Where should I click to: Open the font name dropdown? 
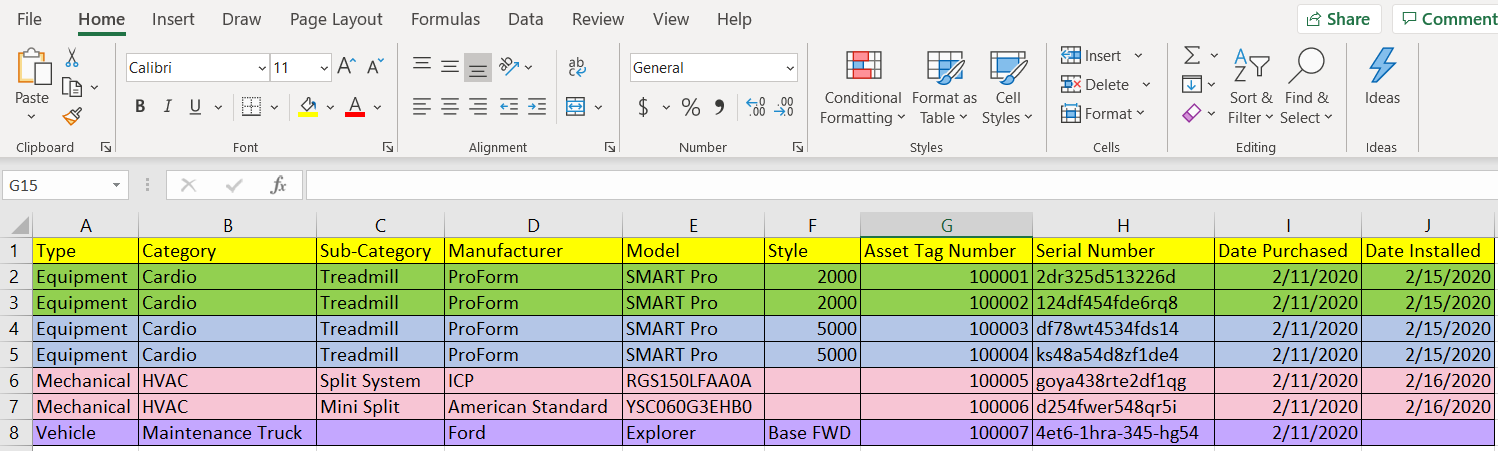262,68
